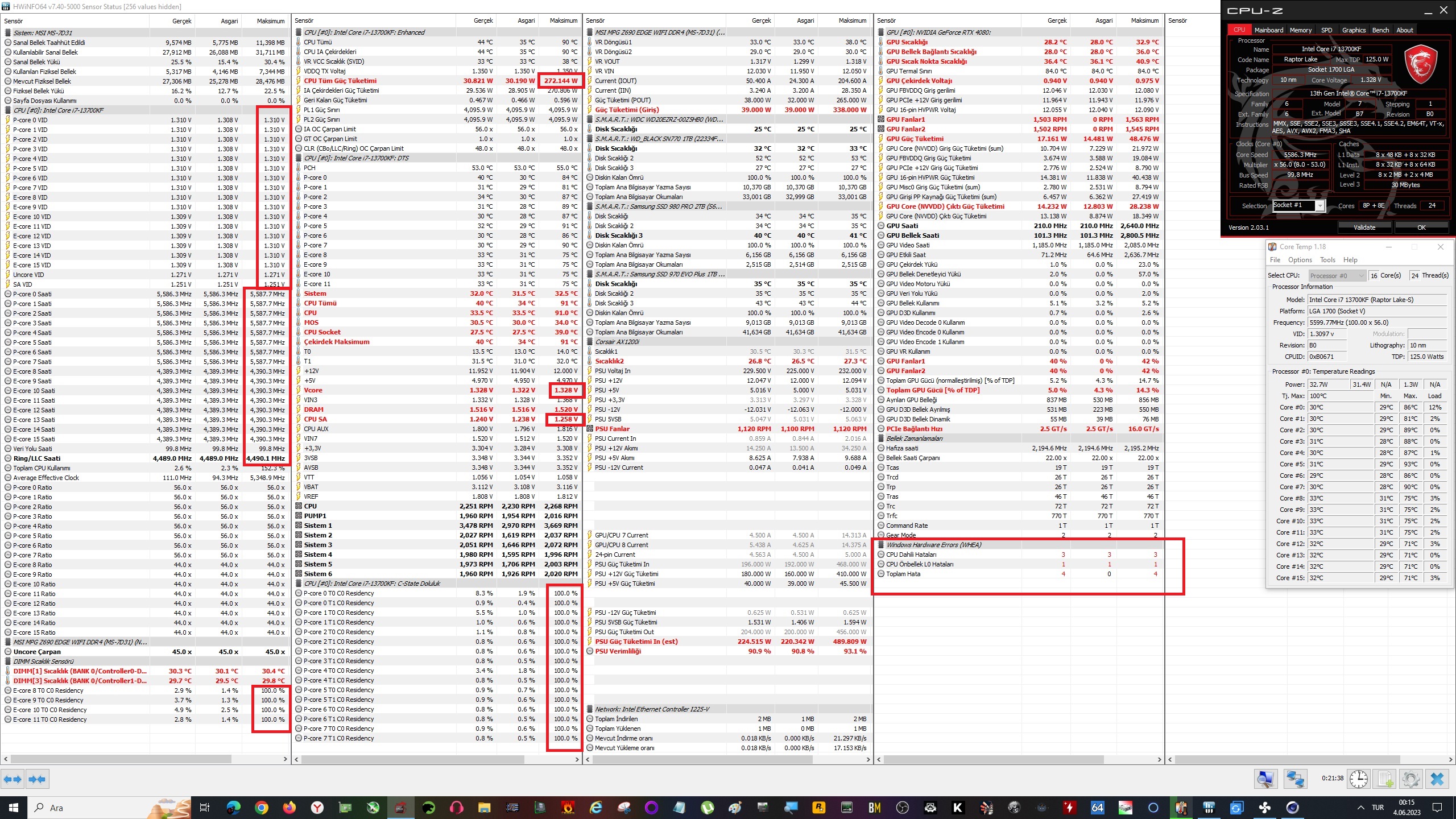
Task: Open the File menu in Core Temp
Action: click(x=1275, y=260)
